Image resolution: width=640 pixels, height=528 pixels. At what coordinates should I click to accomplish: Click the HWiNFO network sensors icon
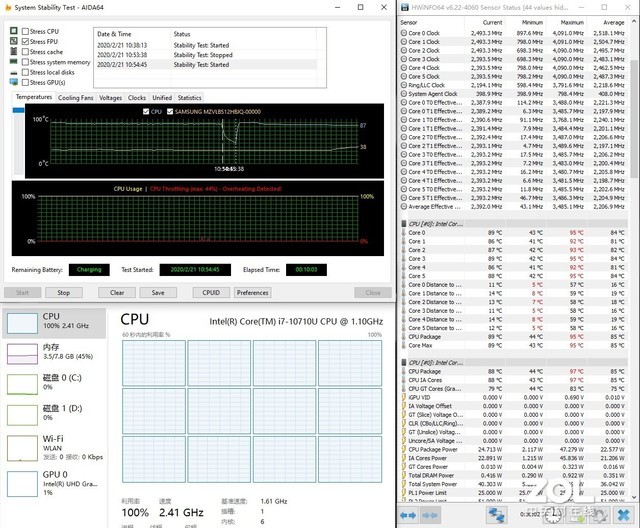point(495,515)
